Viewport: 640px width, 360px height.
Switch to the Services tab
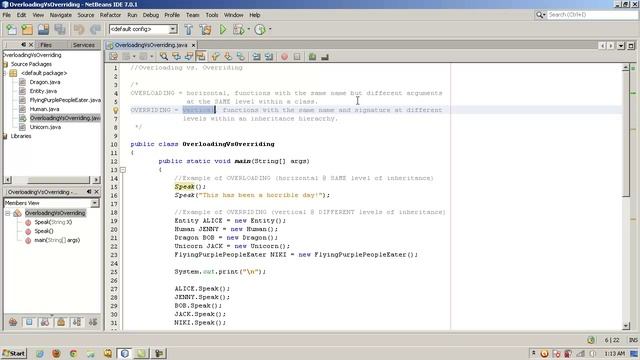click(83, 45)
